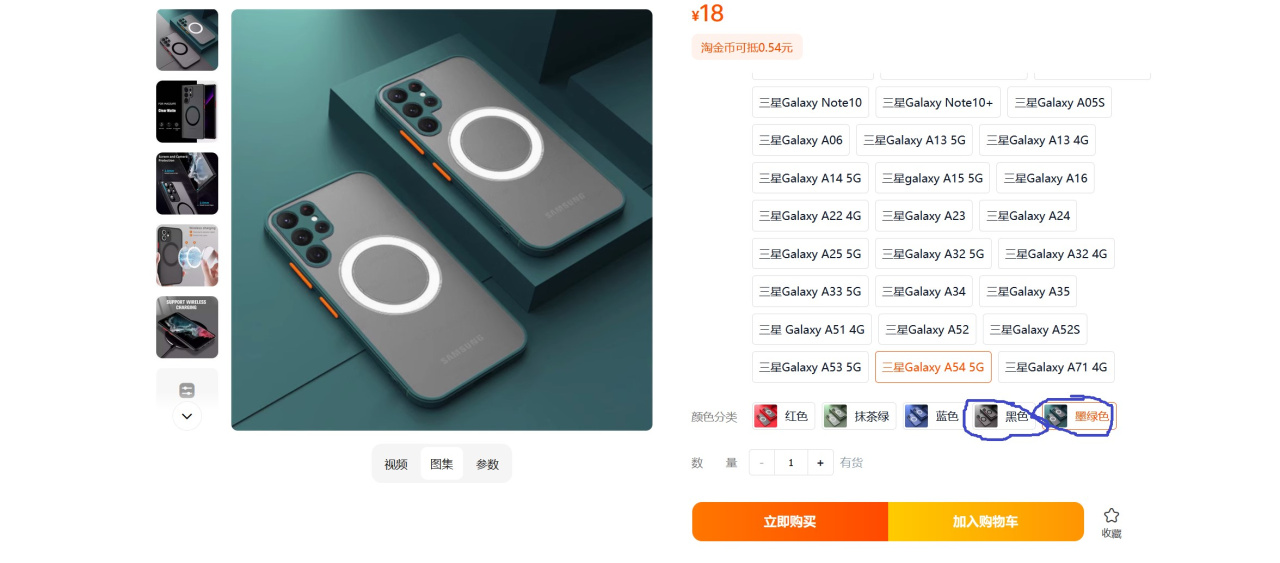Select the 三星Galaxy A54 5G model option
This screenshot has width=1280, height=563.
[933, 367]
